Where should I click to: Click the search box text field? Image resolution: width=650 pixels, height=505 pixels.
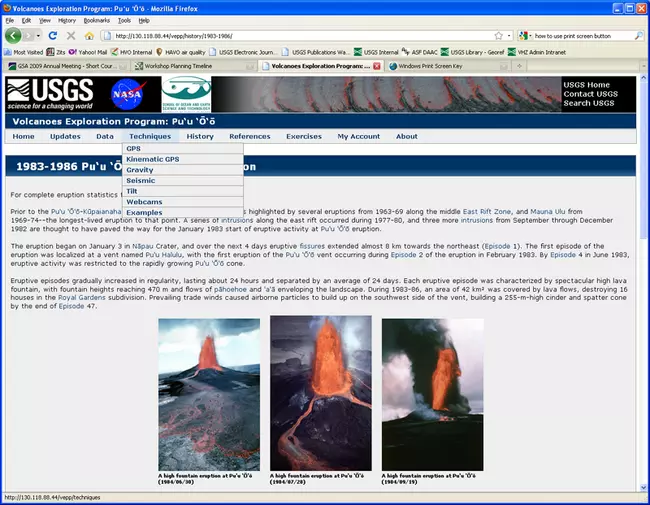[583, 36]
